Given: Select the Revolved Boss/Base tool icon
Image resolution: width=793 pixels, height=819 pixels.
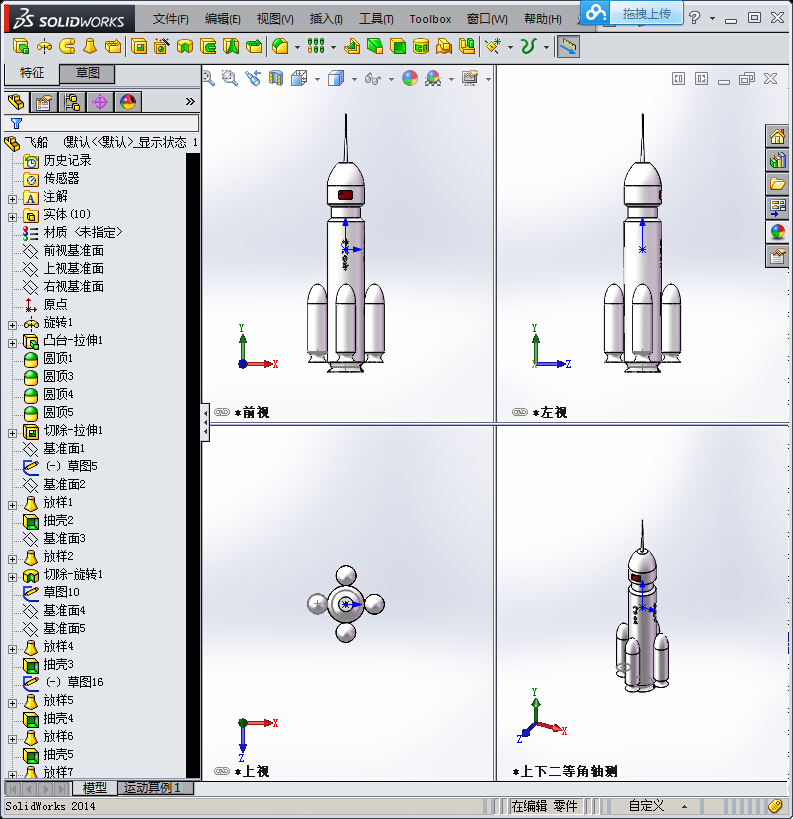Looking at the screenshot, I should [44, 46].
